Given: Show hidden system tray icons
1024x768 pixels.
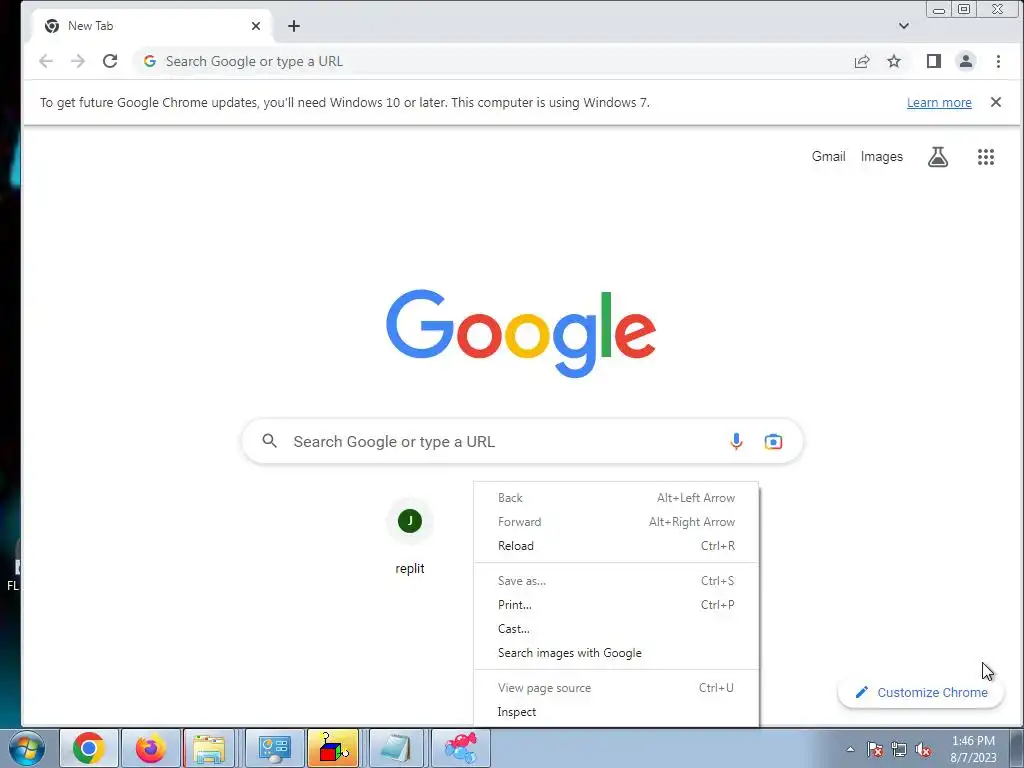Looking at the screenshot, I should click(x=850, y=749).
